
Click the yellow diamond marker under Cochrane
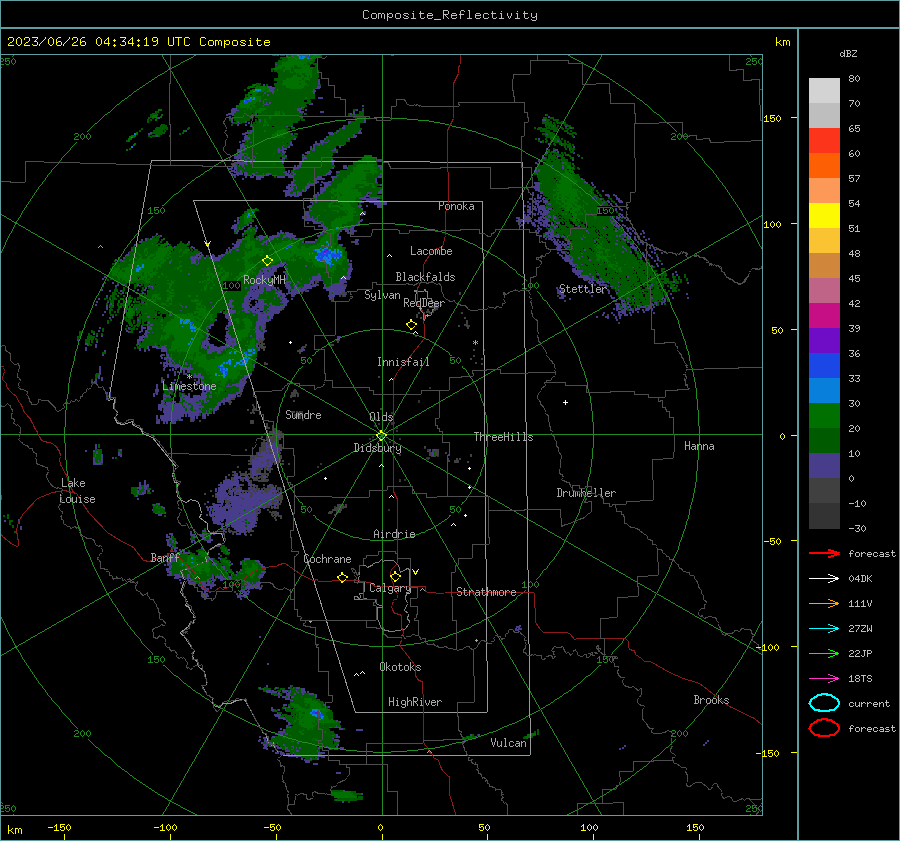click(342, 577)
